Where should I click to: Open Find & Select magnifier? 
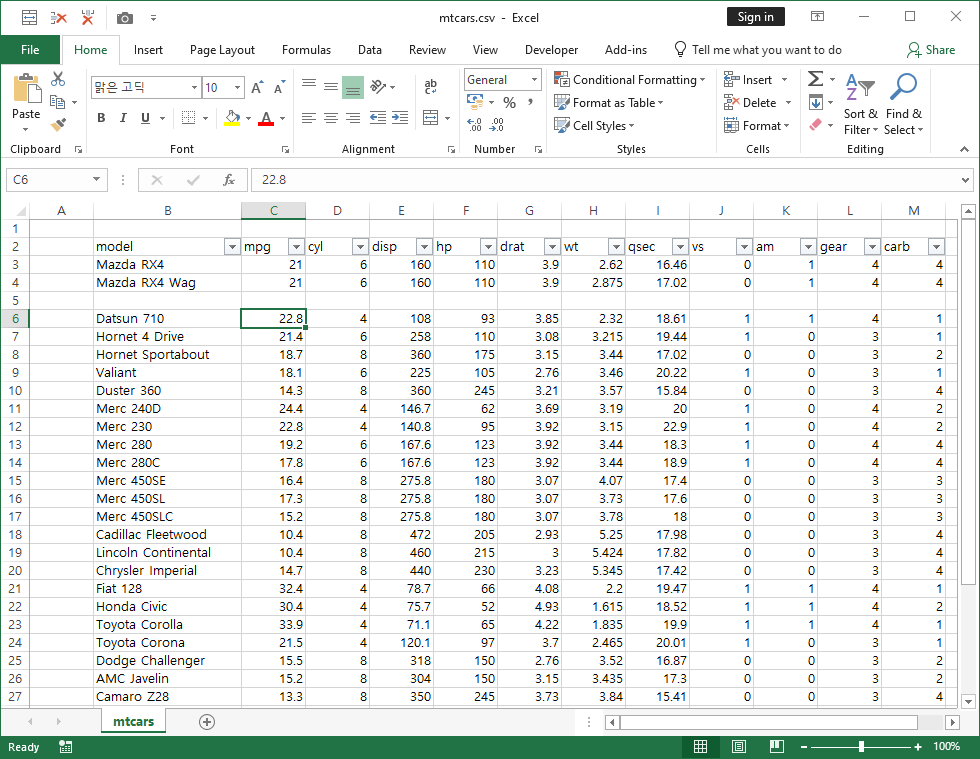(903, 104)
